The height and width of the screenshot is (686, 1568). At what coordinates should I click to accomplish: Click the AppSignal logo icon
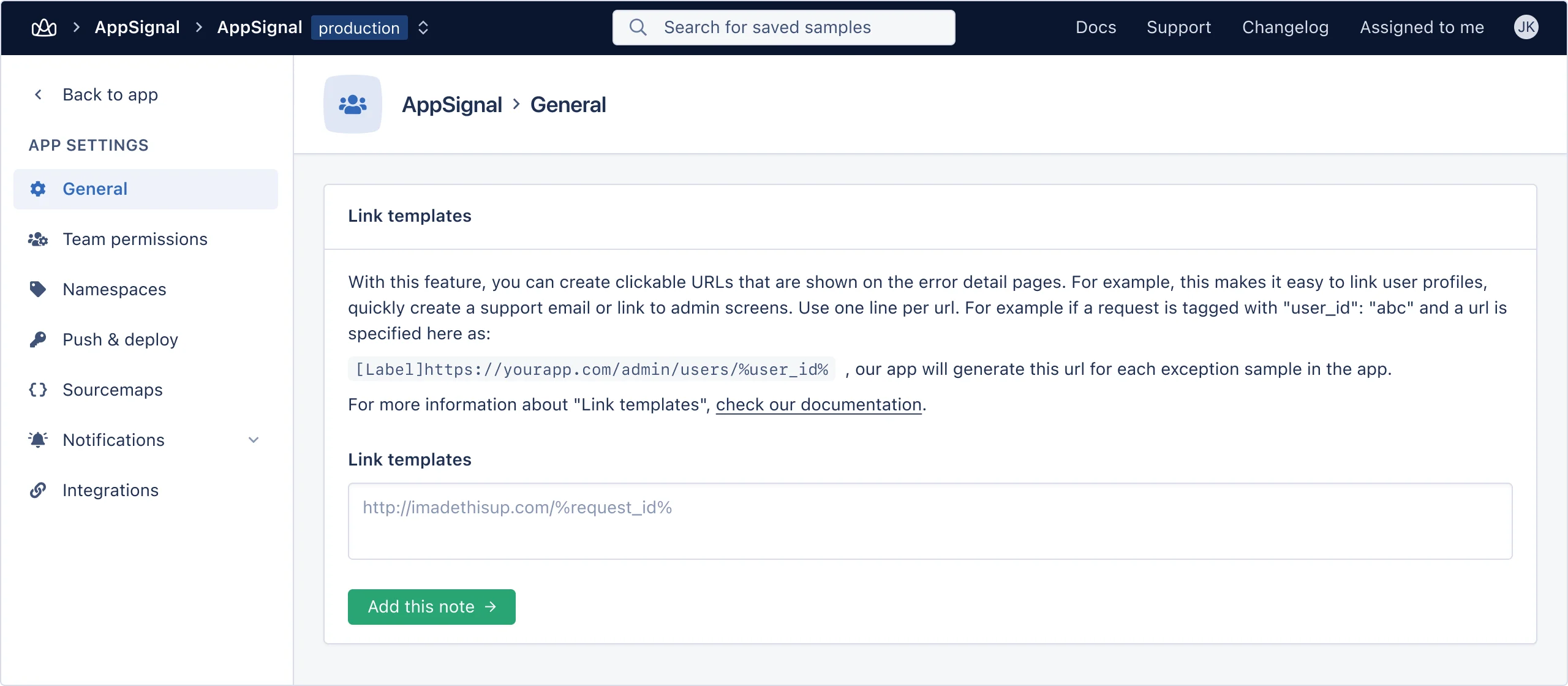(x=44, y=28)
